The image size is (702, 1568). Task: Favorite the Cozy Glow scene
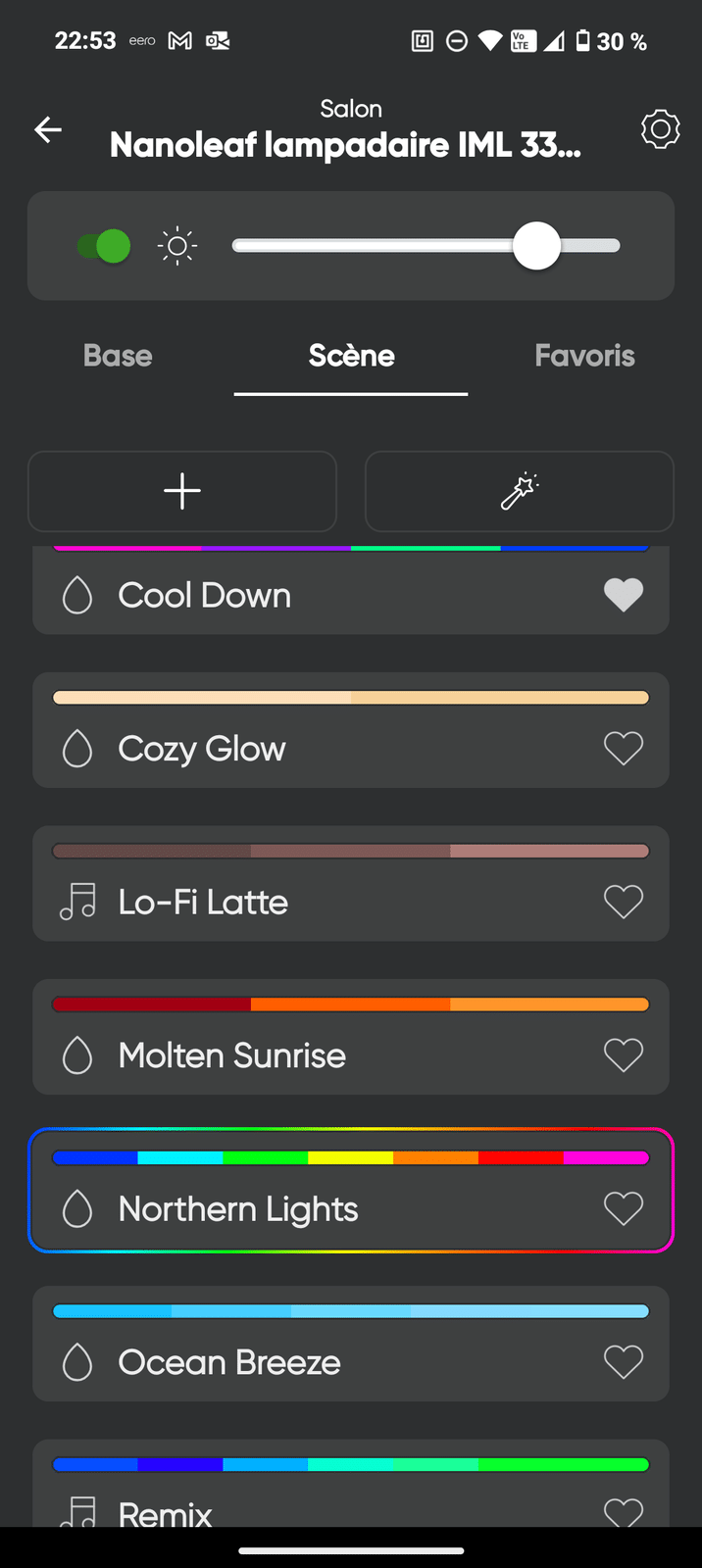point(624,749)
